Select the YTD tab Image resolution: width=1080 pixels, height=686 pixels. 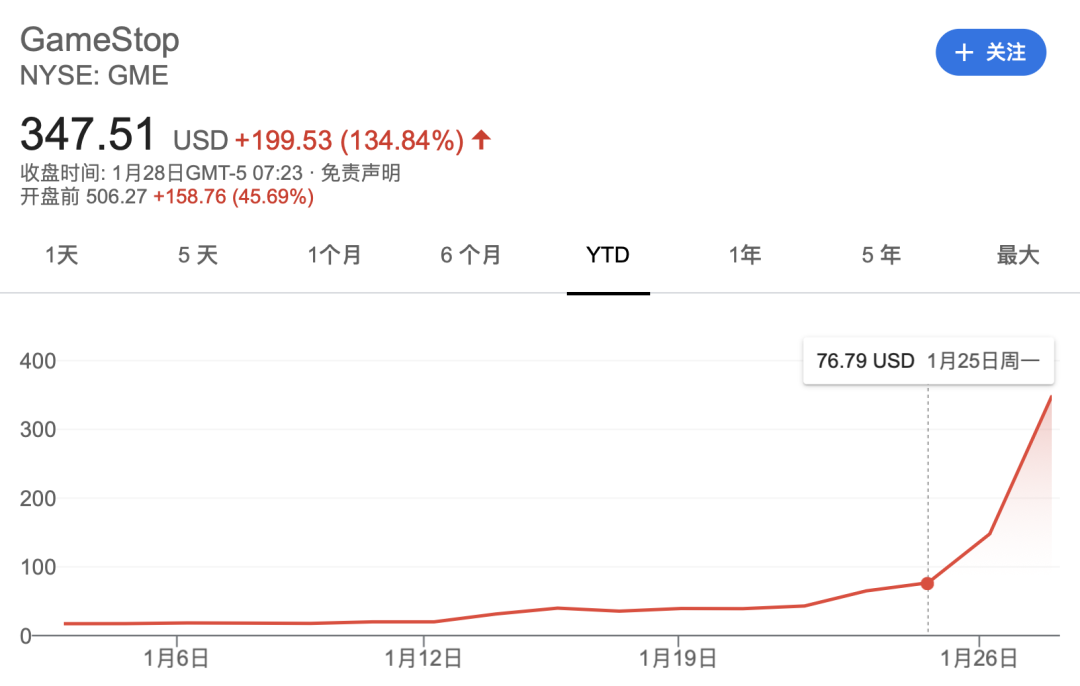tap(608, 256)
